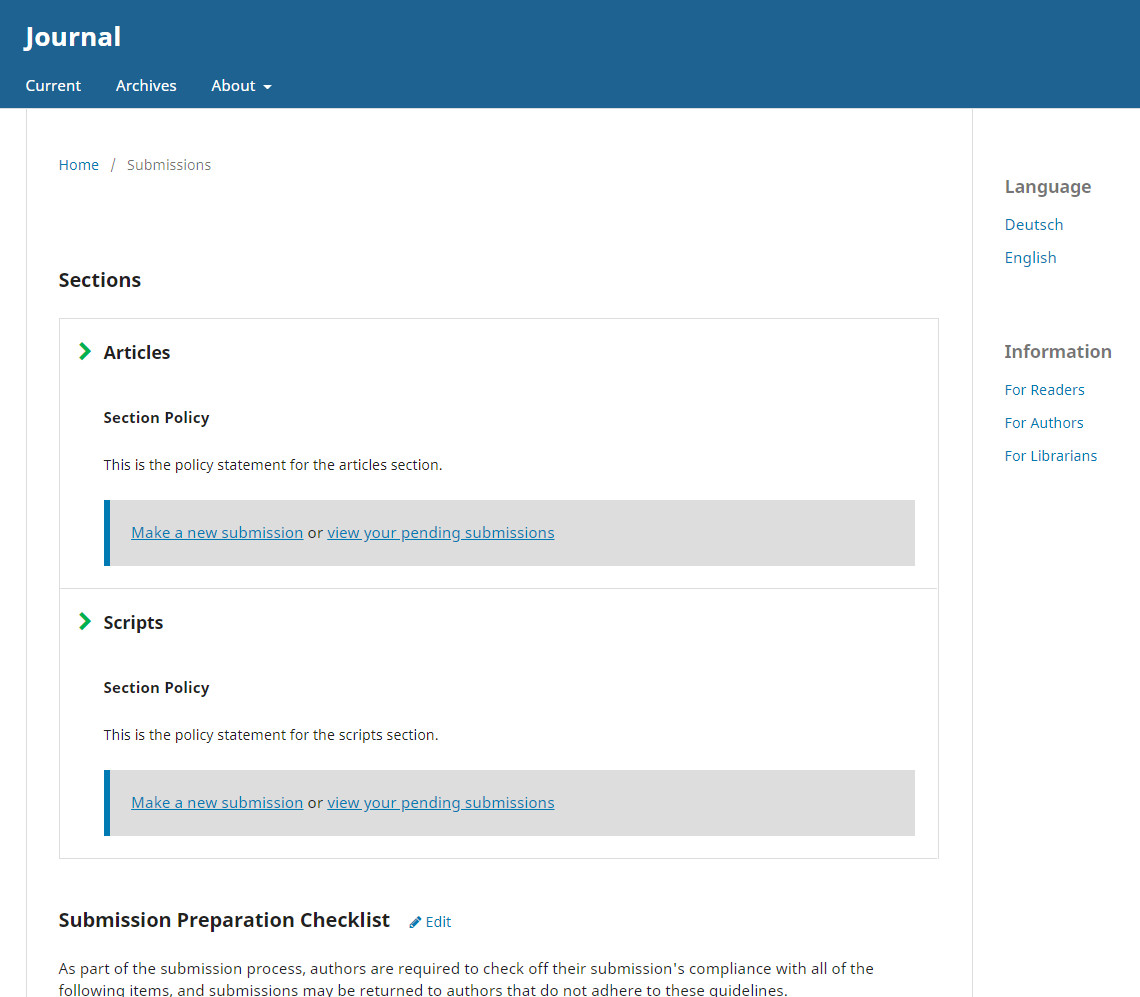Viewport: 1140px width, 997px height.
Task: Click the Articles section heading
Action: (x=137, y=353)
